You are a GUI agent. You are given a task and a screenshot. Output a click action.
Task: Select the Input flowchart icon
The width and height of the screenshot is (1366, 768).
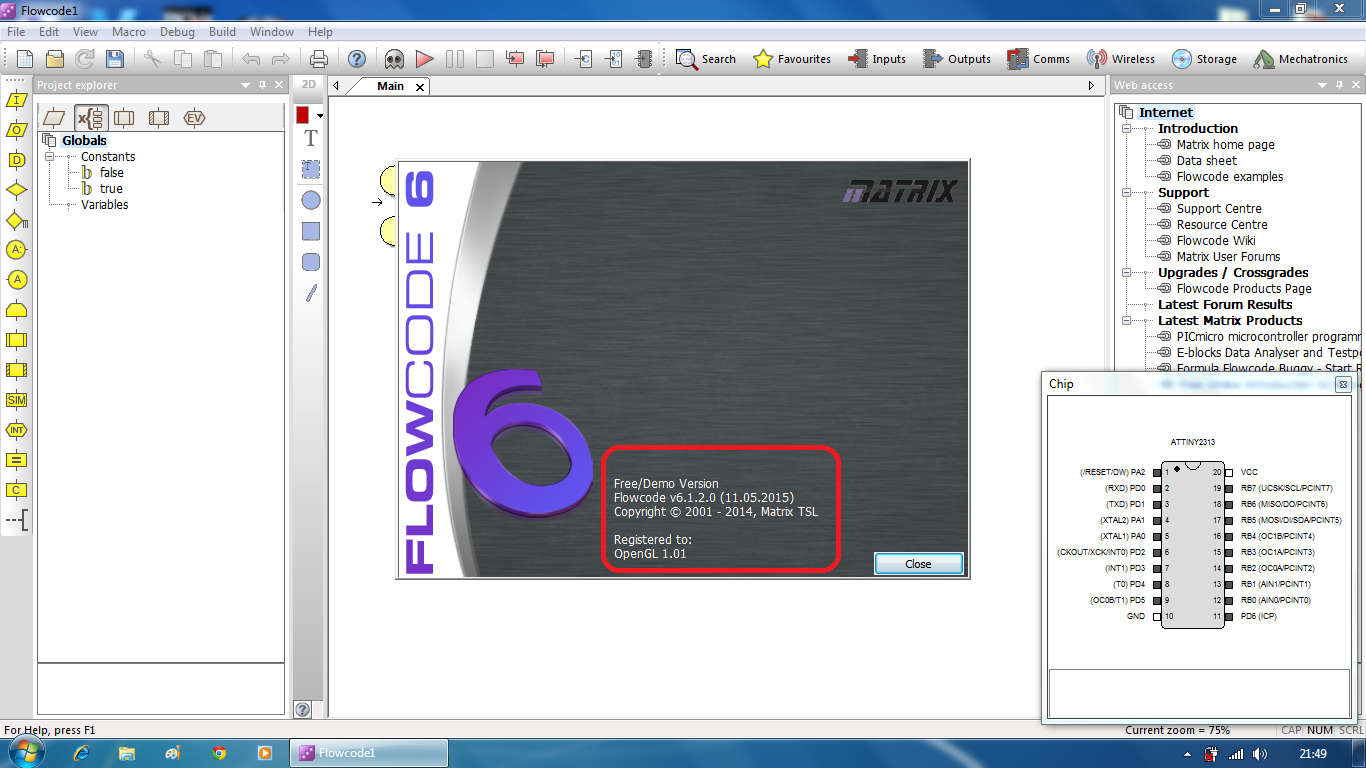pos(16,100)
